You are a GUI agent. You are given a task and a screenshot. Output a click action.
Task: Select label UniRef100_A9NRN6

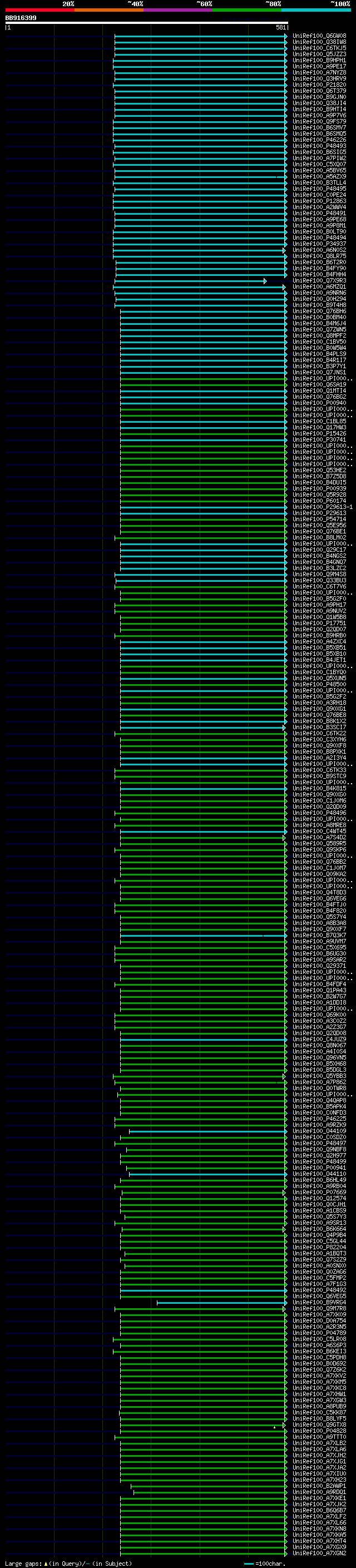coord(319,293)
